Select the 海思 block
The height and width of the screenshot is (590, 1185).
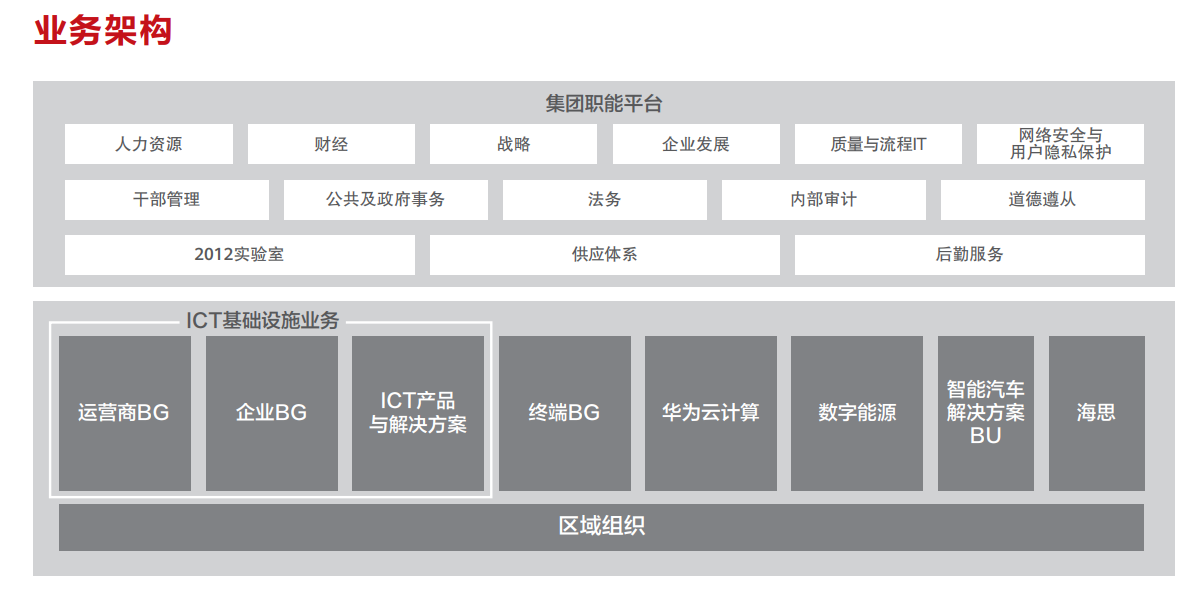pos(1097,413)
